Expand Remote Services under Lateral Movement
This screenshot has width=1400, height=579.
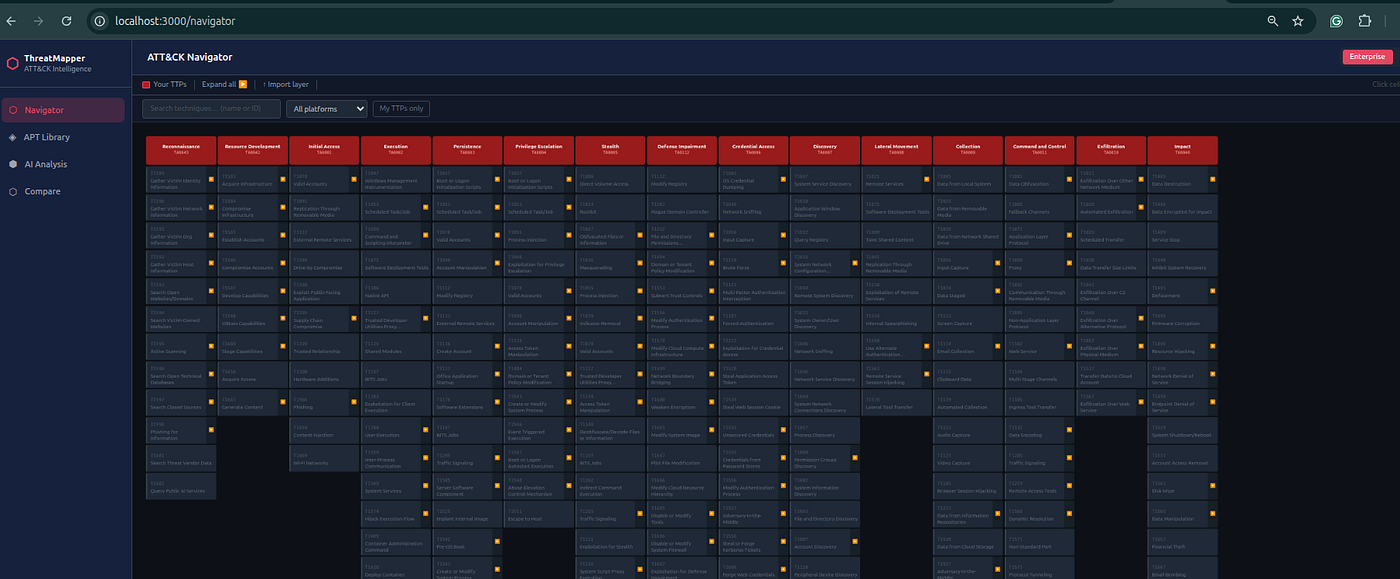927,180
